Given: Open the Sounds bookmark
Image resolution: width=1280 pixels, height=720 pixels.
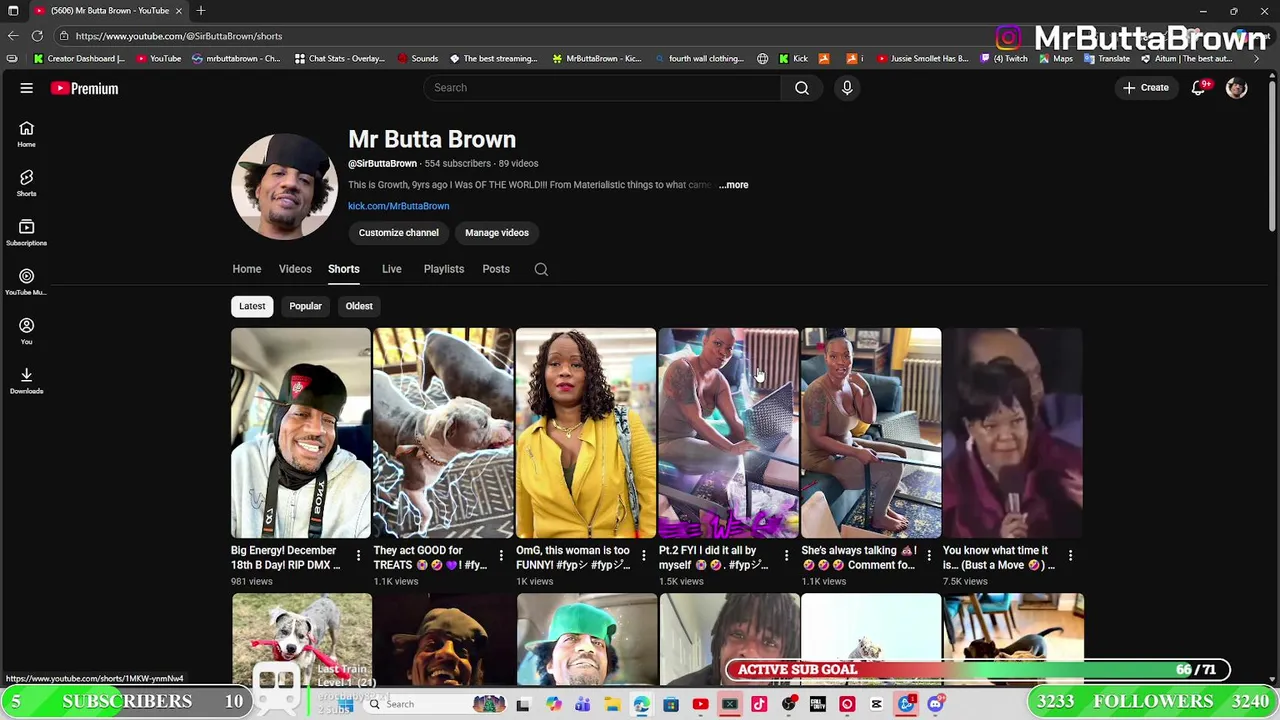Looking at the screenshot, I should [x=417, y=58].
